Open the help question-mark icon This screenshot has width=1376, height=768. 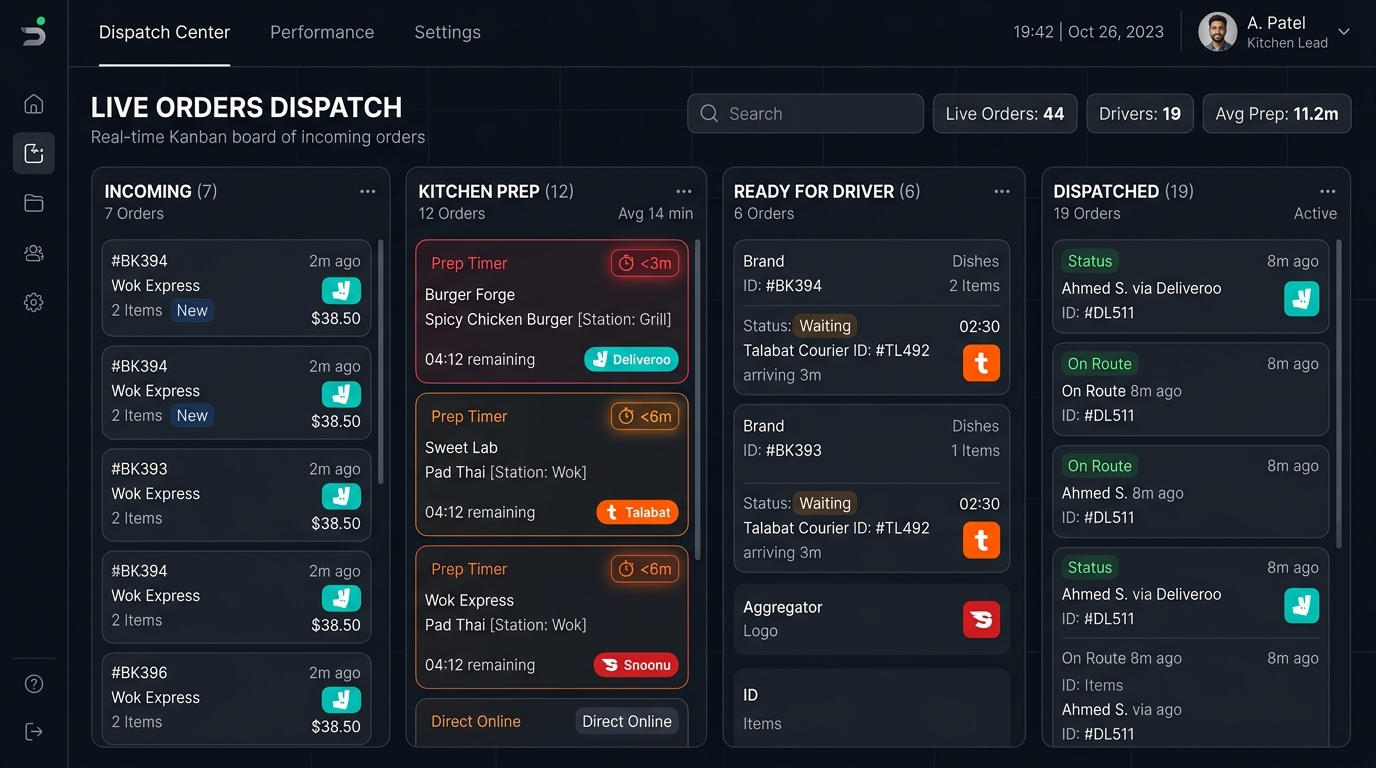pyautogui.click(x=34, y=684)
